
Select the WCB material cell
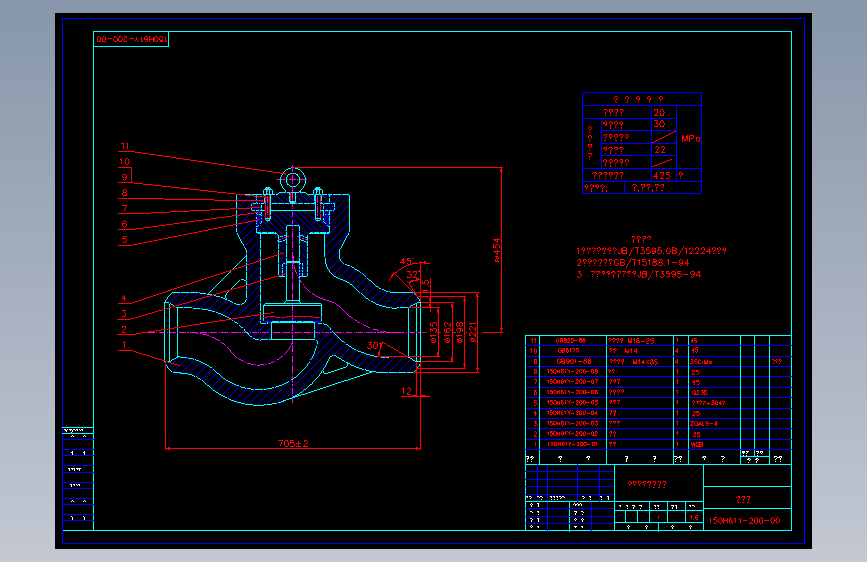click(697, 444)
